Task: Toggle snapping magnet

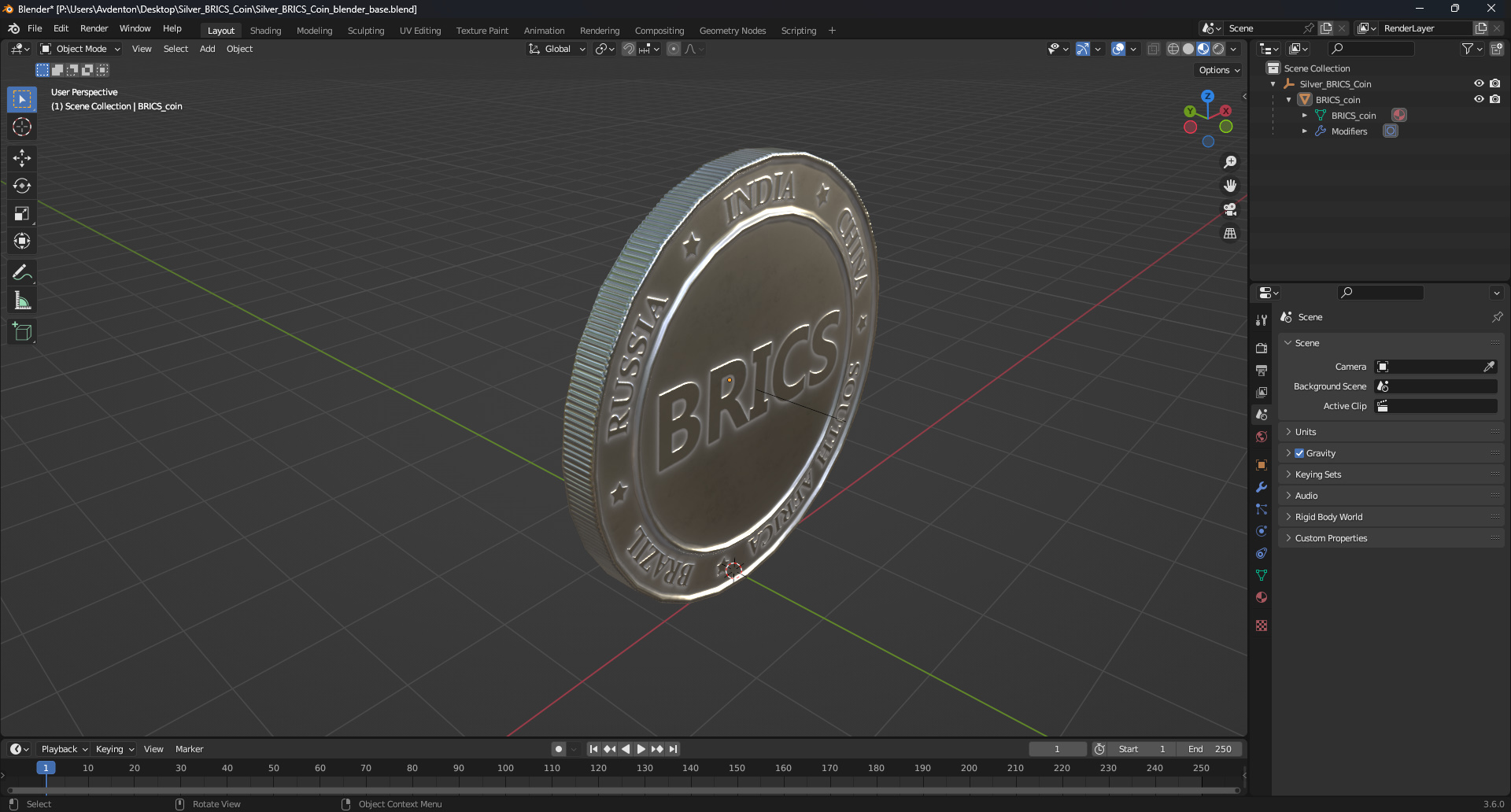Action: (629, 49)
